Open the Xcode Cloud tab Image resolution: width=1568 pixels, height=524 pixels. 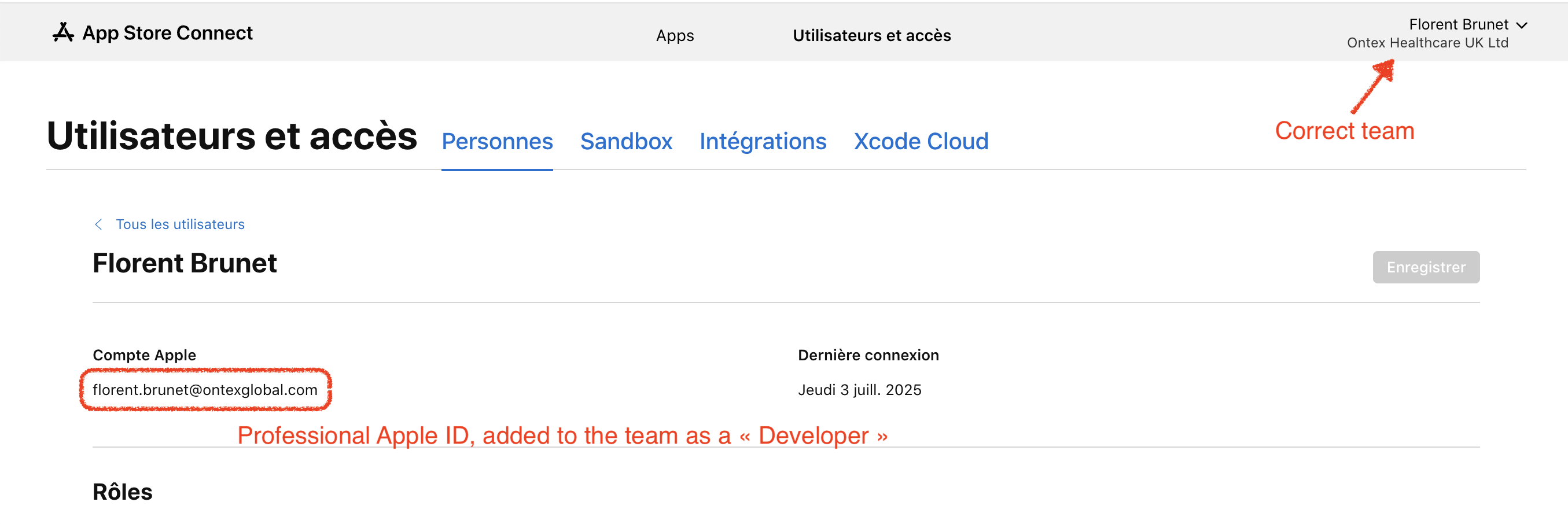pos(921,141)
